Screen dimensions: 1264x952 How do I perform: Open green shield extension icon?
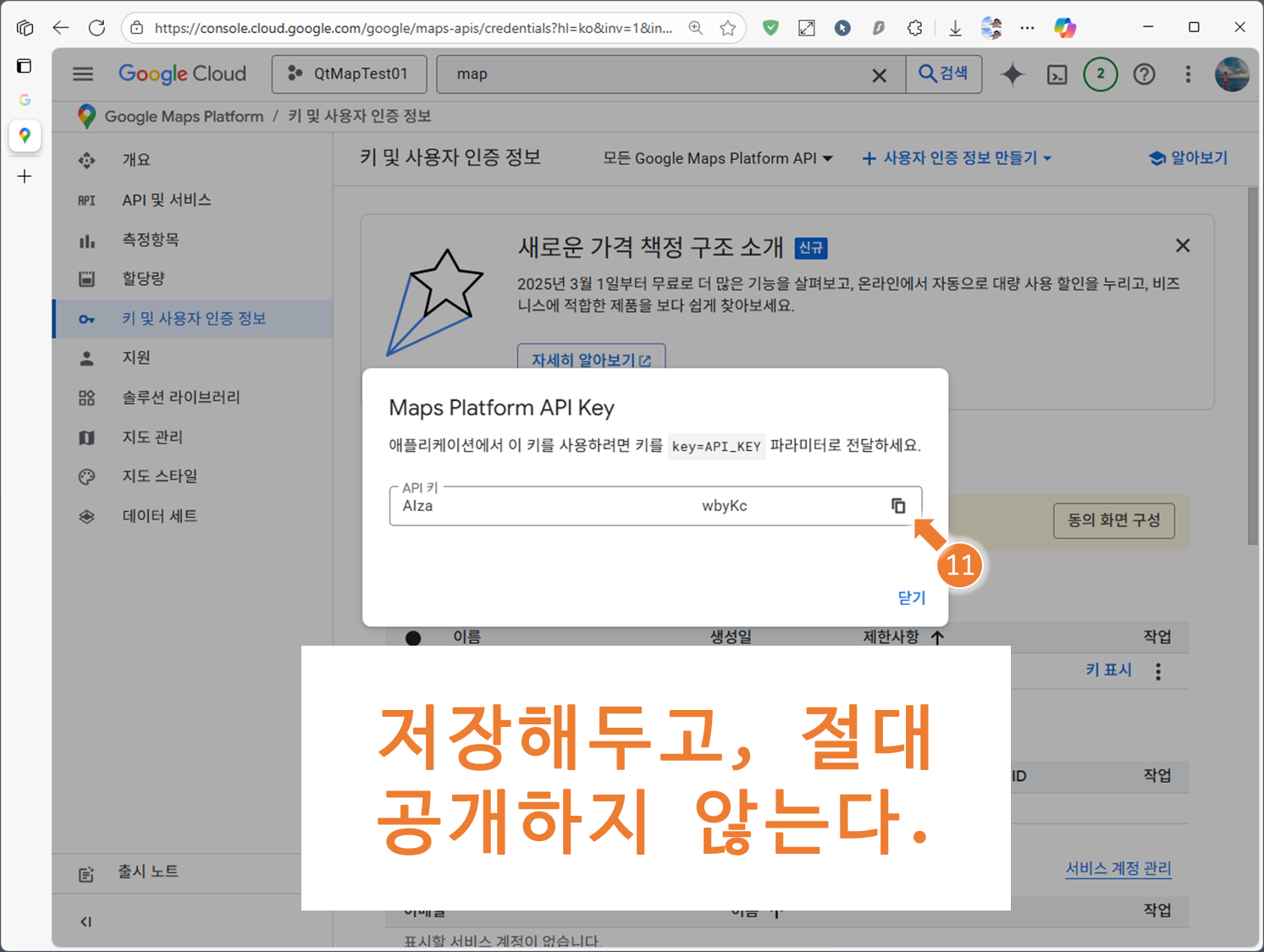770,28
